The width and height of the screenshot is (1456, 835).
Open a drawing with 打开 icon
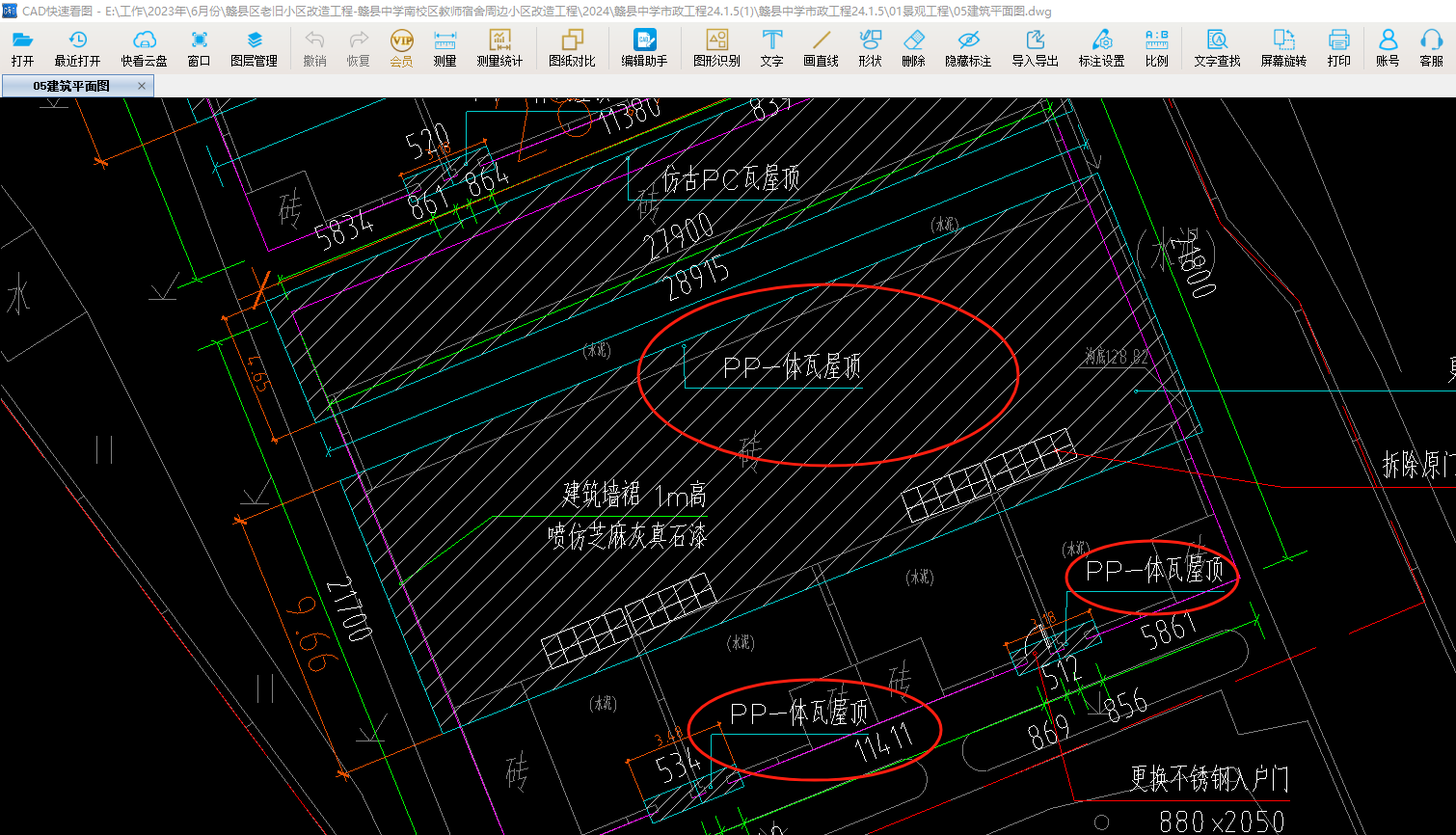[x=22, y=48]
